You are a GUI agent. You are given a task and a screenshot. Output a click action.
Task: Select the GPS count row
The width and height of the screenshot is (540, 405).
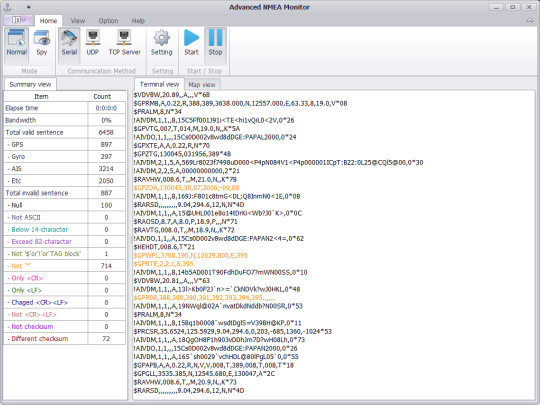coord(64,144)
